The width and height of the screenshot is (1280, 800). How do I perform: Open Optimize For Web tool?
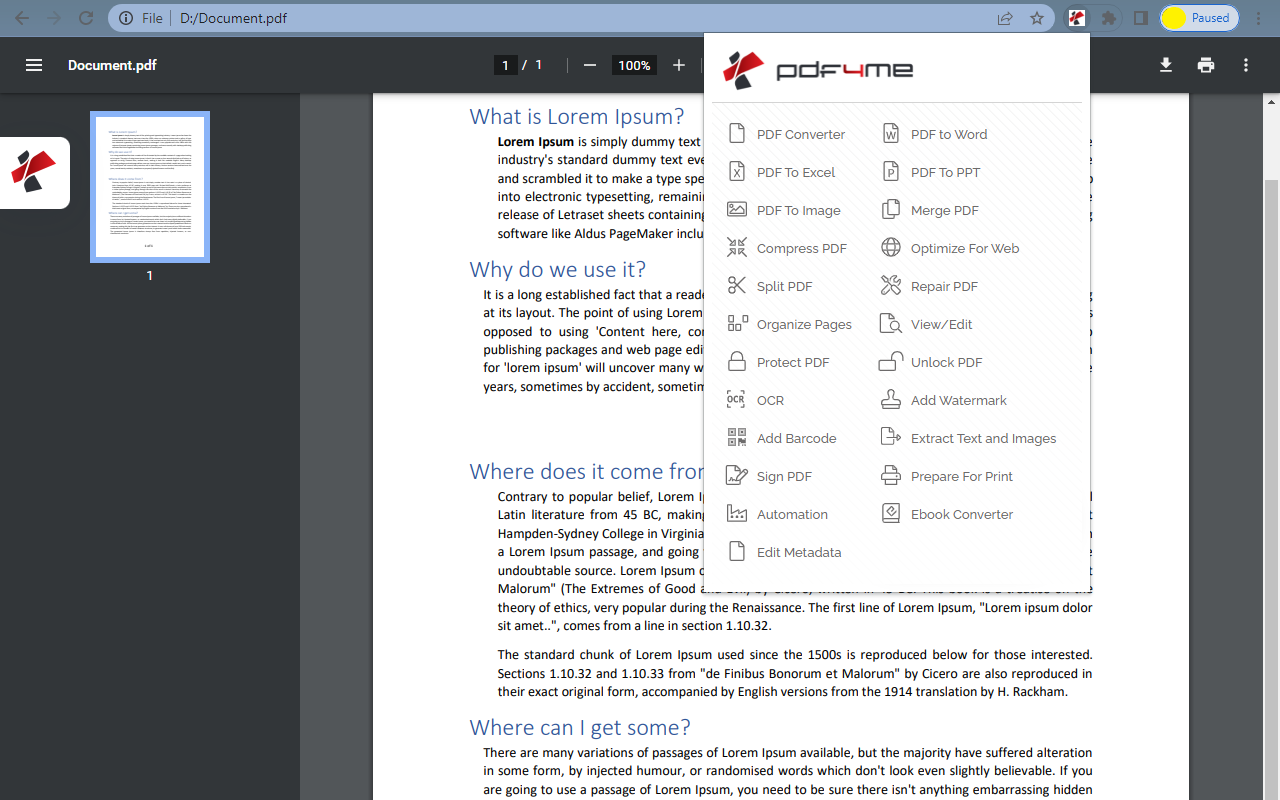click(x=950, y=248)
